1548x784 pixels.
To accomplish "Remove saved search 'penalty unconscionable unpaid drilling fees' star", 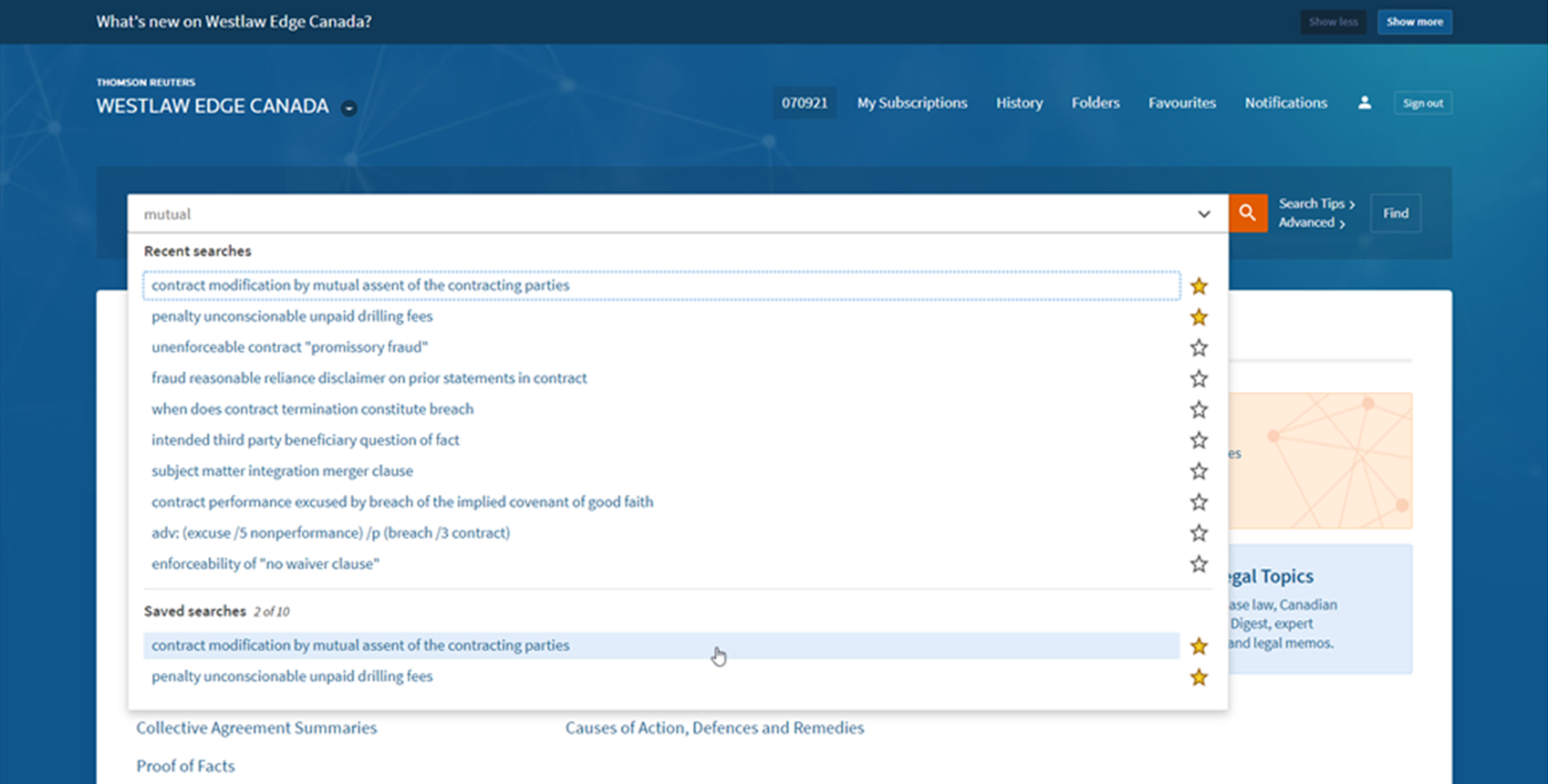I will tap(1199, 677).
